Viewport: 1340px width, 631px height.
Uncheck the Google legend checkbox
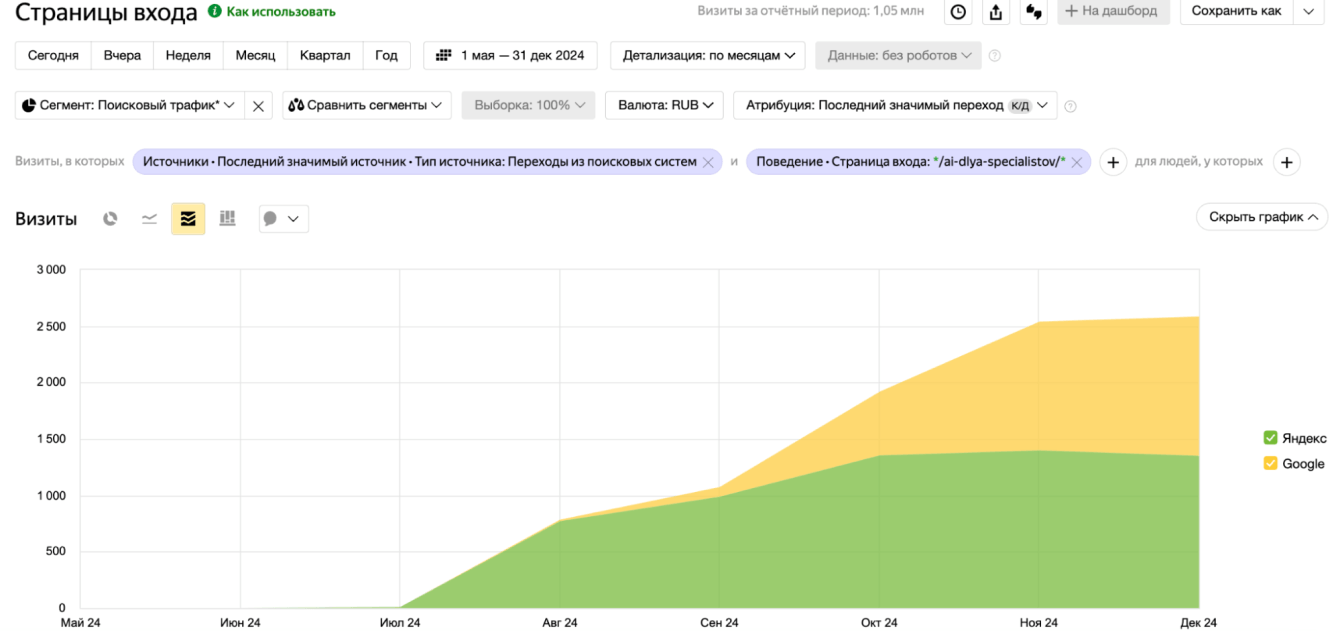(1270, 463)
